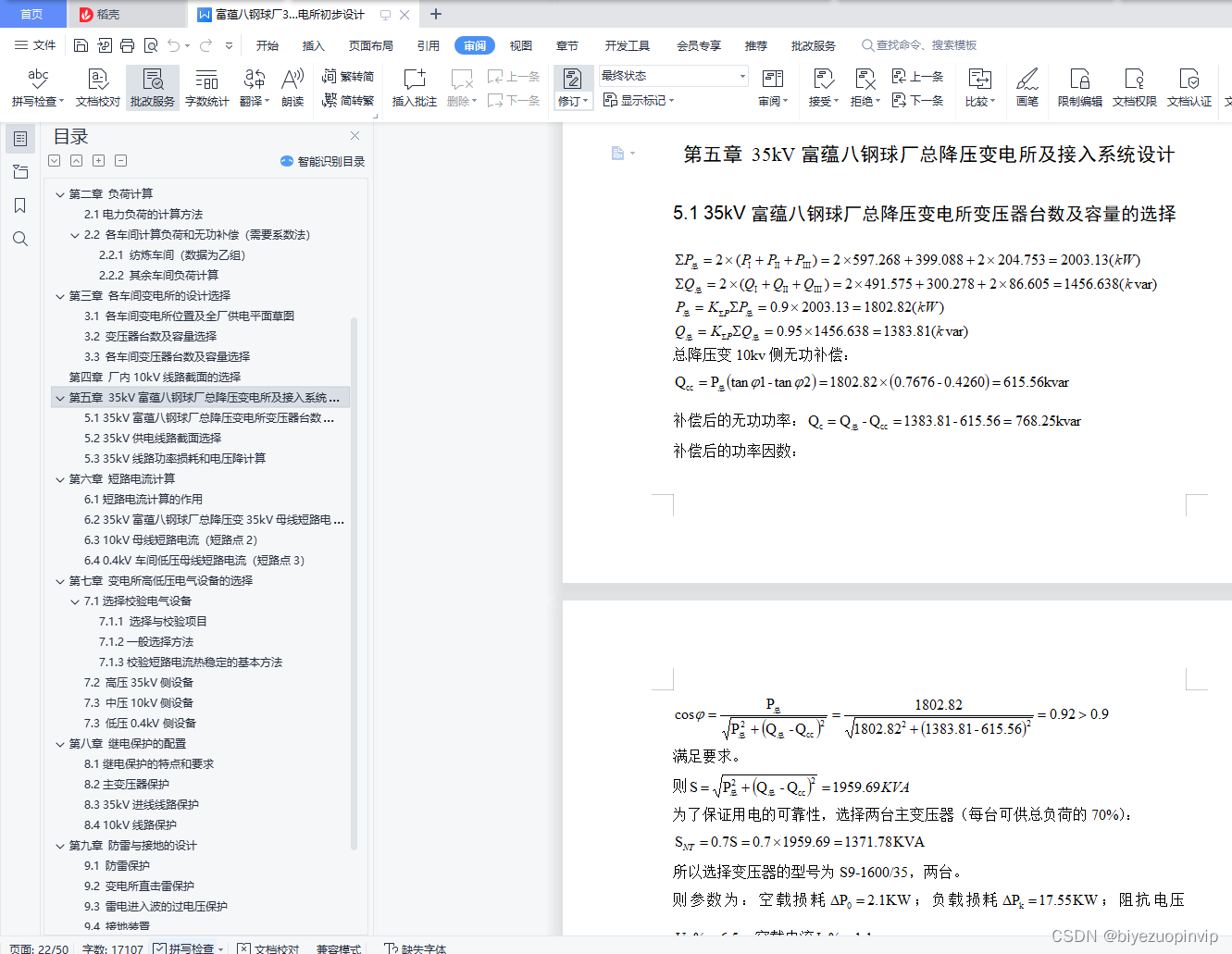Screen dimensions: 1232x954
Task: Activate 批改服务 correction service
Action: (151, 88)
